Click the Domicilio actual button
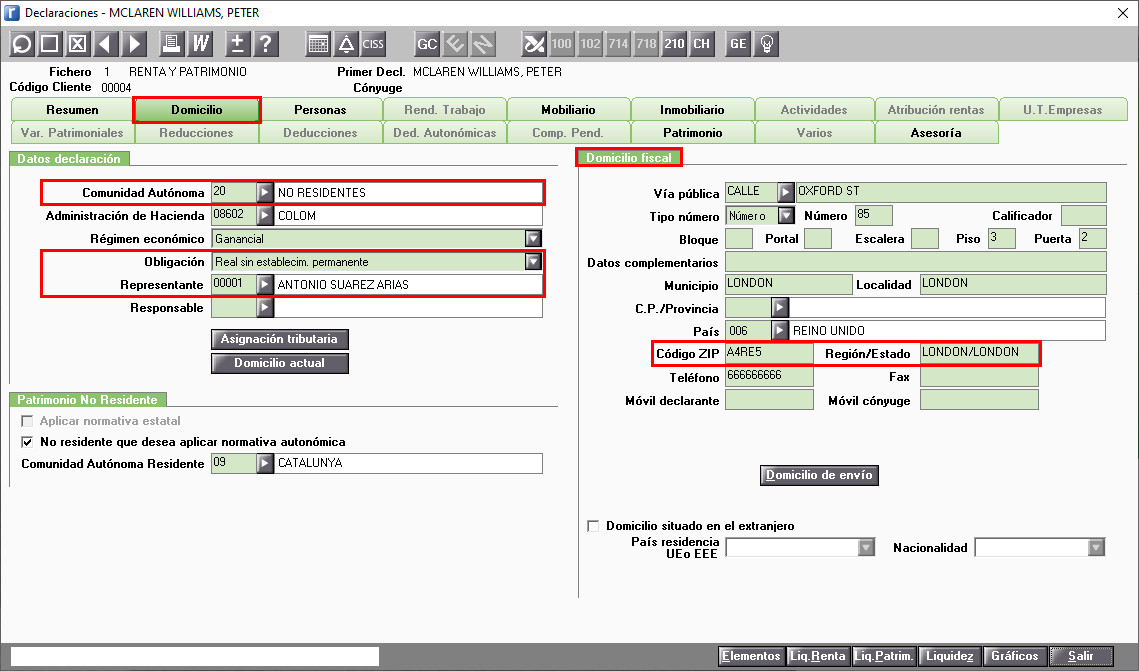Image resolution: width=1139 pixels, height=671 pixels. coord(280,363)
